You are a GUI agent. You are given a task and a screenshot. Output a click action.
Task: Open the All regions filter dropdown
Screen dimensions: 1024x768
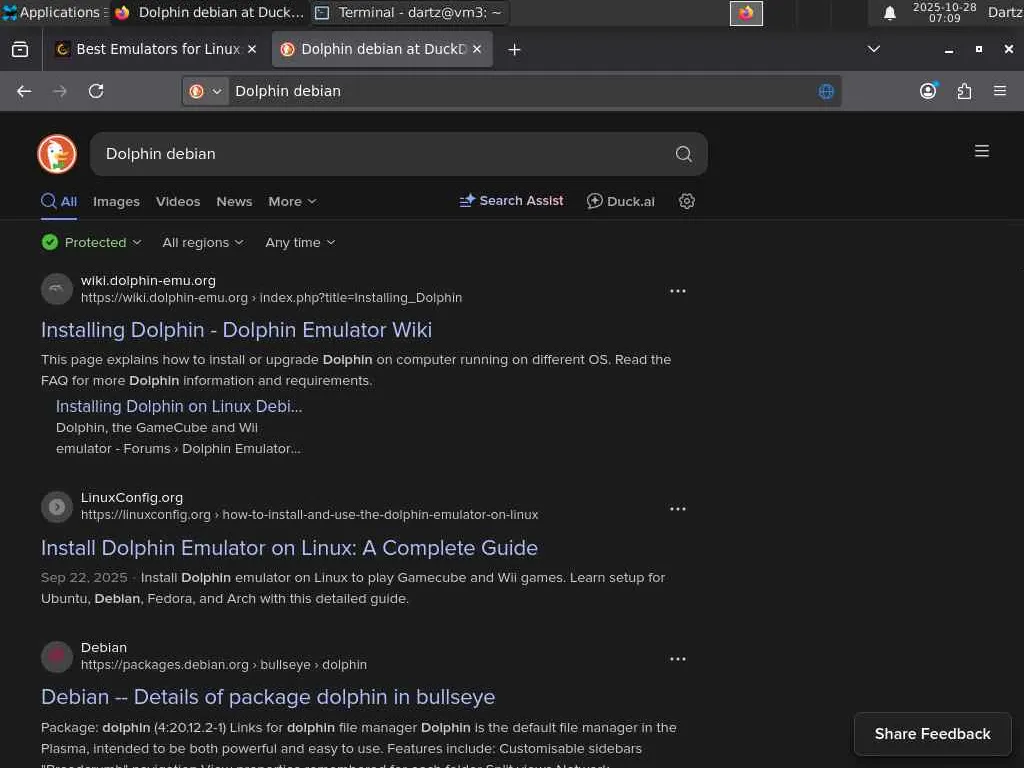point(202,242)
